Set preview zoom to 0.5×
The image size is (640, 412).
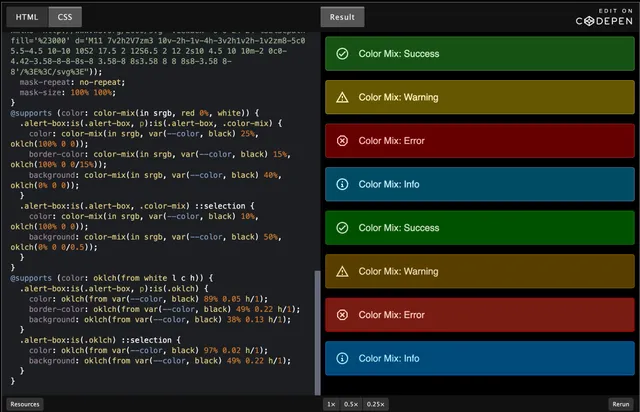[x=351, y=404]
